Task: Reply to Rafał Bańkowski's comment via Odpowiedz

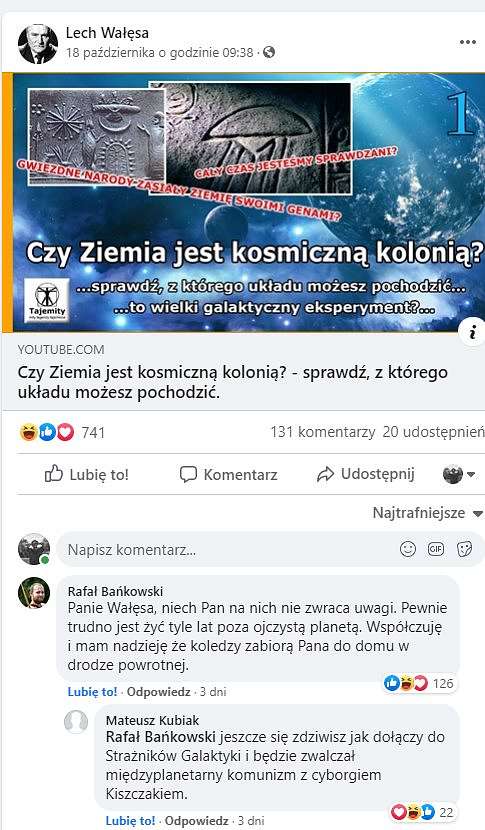Action: click(158, 692)
